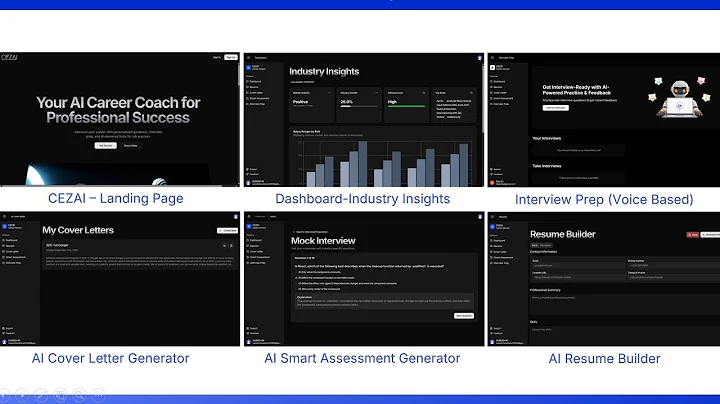The width and height of the screenshot is (720, 404).
Task: Click the user avatar in Mock Interview screenshot
Action: tap(479, 217)
